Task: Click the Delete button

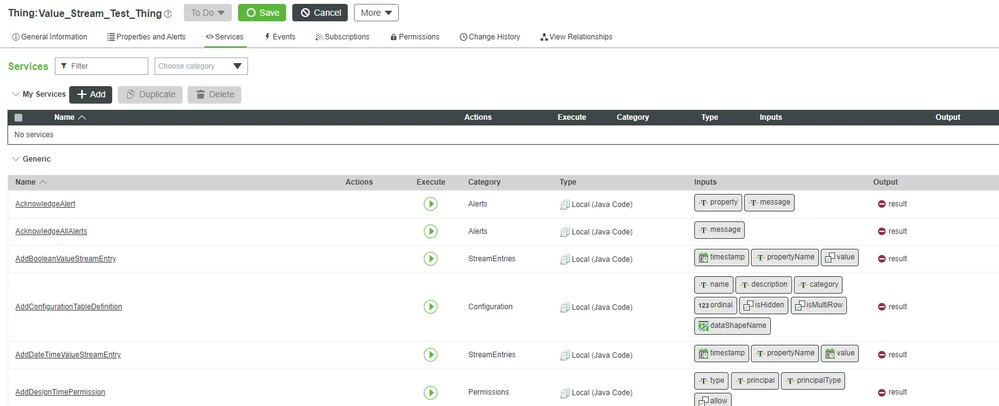Action: tap(215, 94)
